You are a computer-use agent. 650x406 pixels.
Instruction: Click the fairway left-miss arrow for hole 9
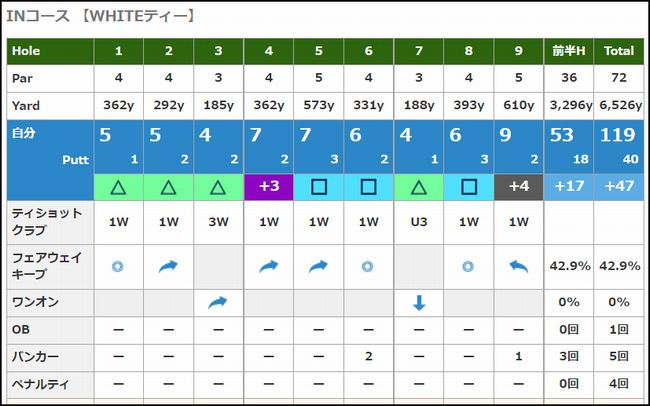tap(518, 266)
